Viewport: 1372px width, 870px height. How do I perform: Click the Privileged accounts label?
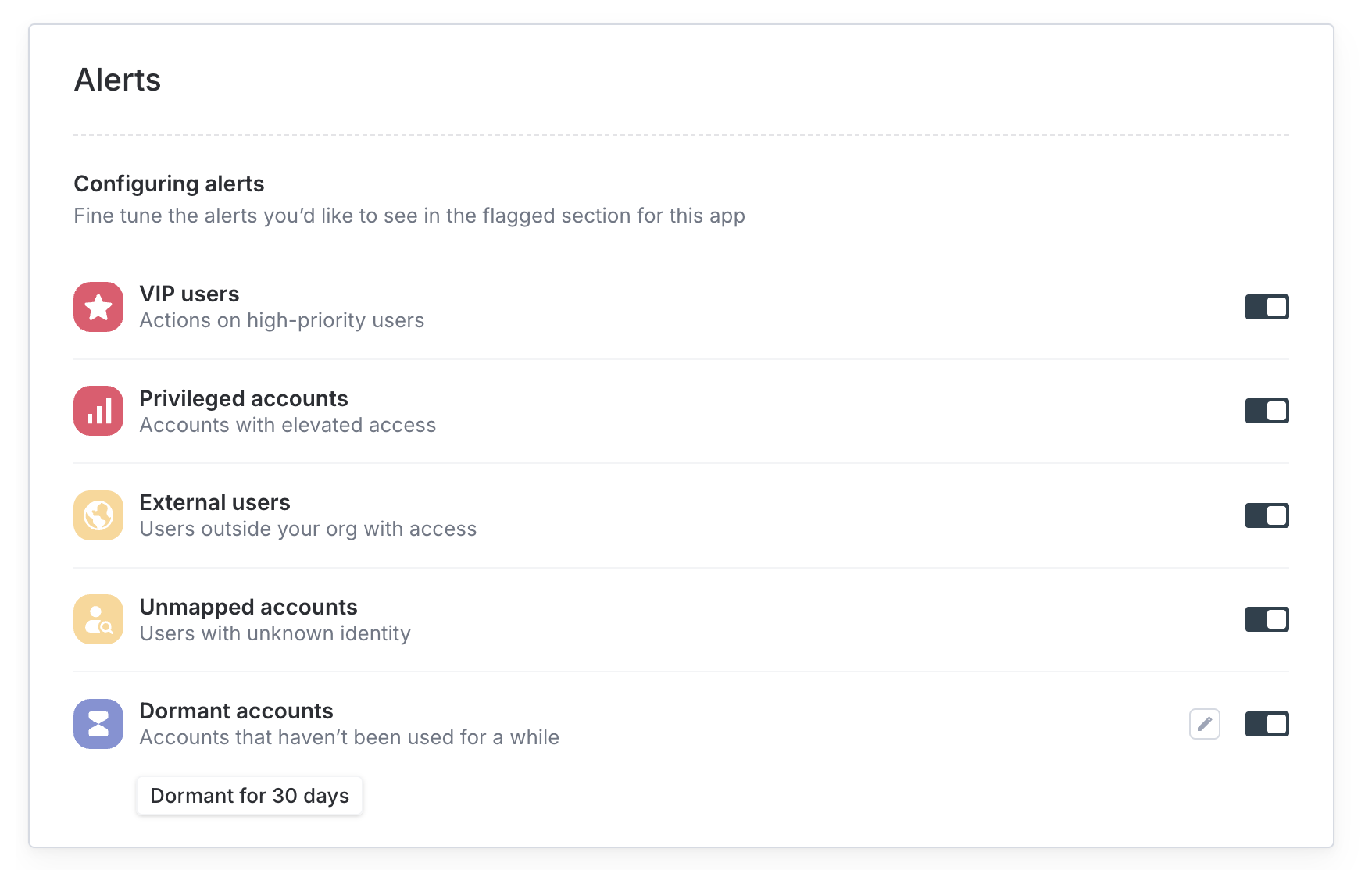(x=243, y=398)
